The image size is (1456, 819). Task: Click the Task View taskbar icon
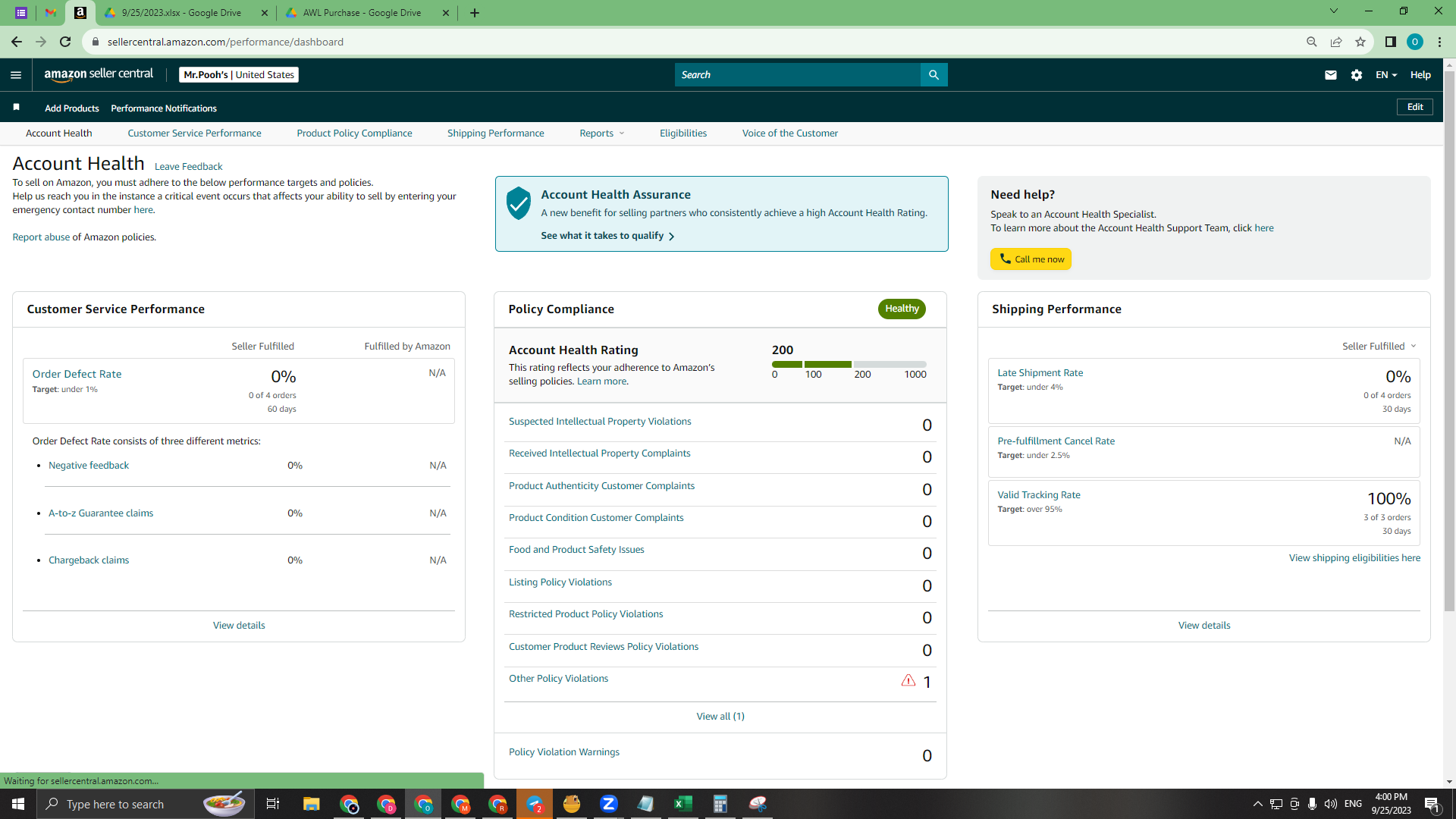pos(273,804)
